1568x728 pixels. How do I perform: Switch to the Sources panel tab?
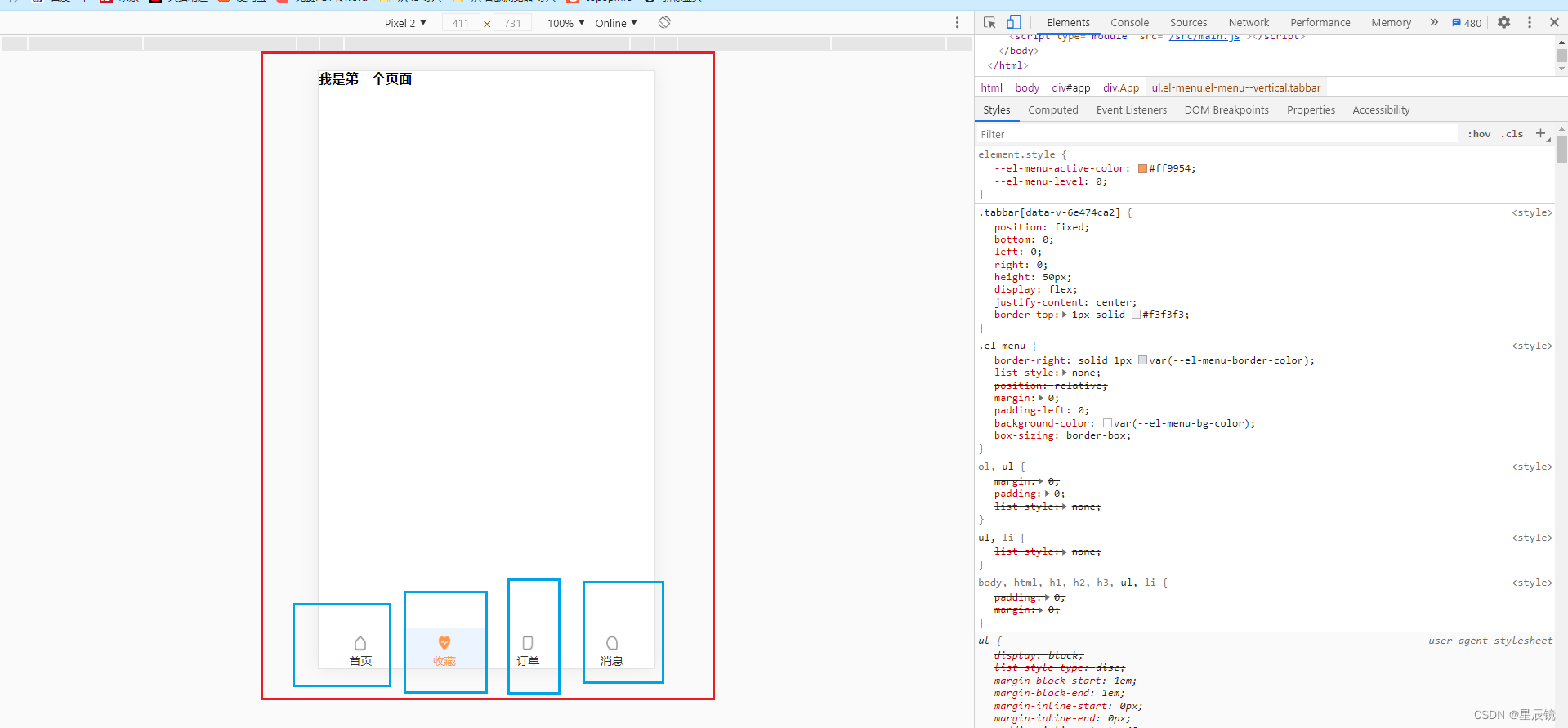(x=1188, y=23)
